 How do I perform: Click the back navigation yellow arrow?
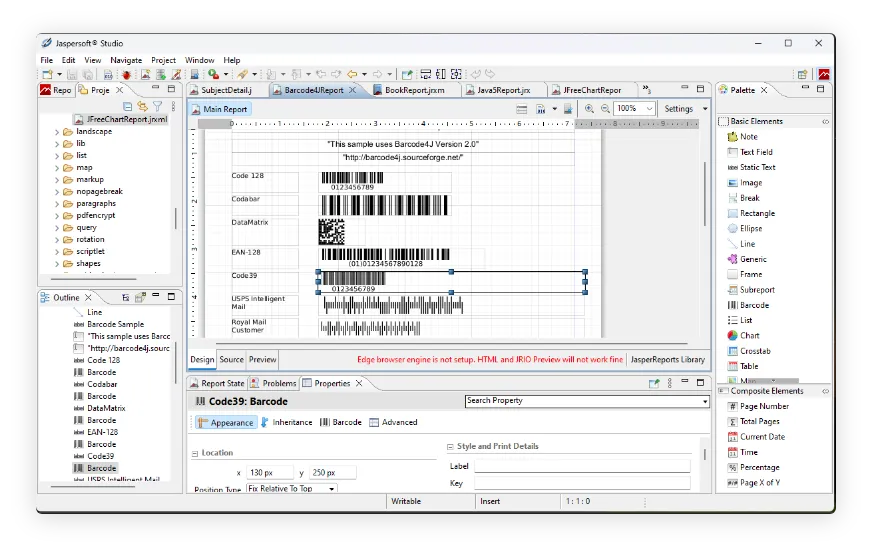click(352, 74)
